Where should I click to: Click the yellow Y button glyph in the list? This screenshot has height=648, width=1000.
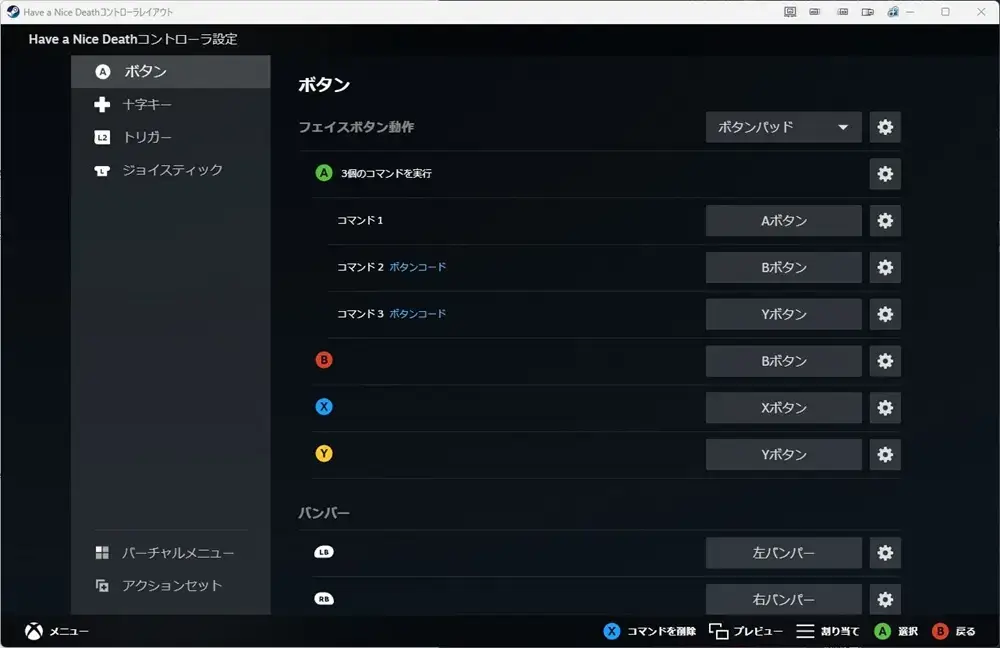point(324,453)
